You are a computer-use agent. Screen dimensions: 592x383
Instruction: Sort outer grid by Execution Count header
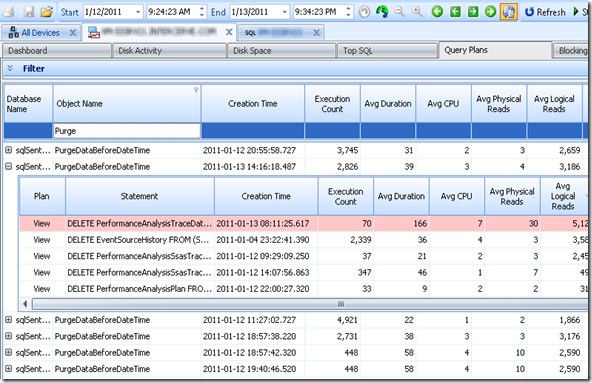(x=332, y=103)
